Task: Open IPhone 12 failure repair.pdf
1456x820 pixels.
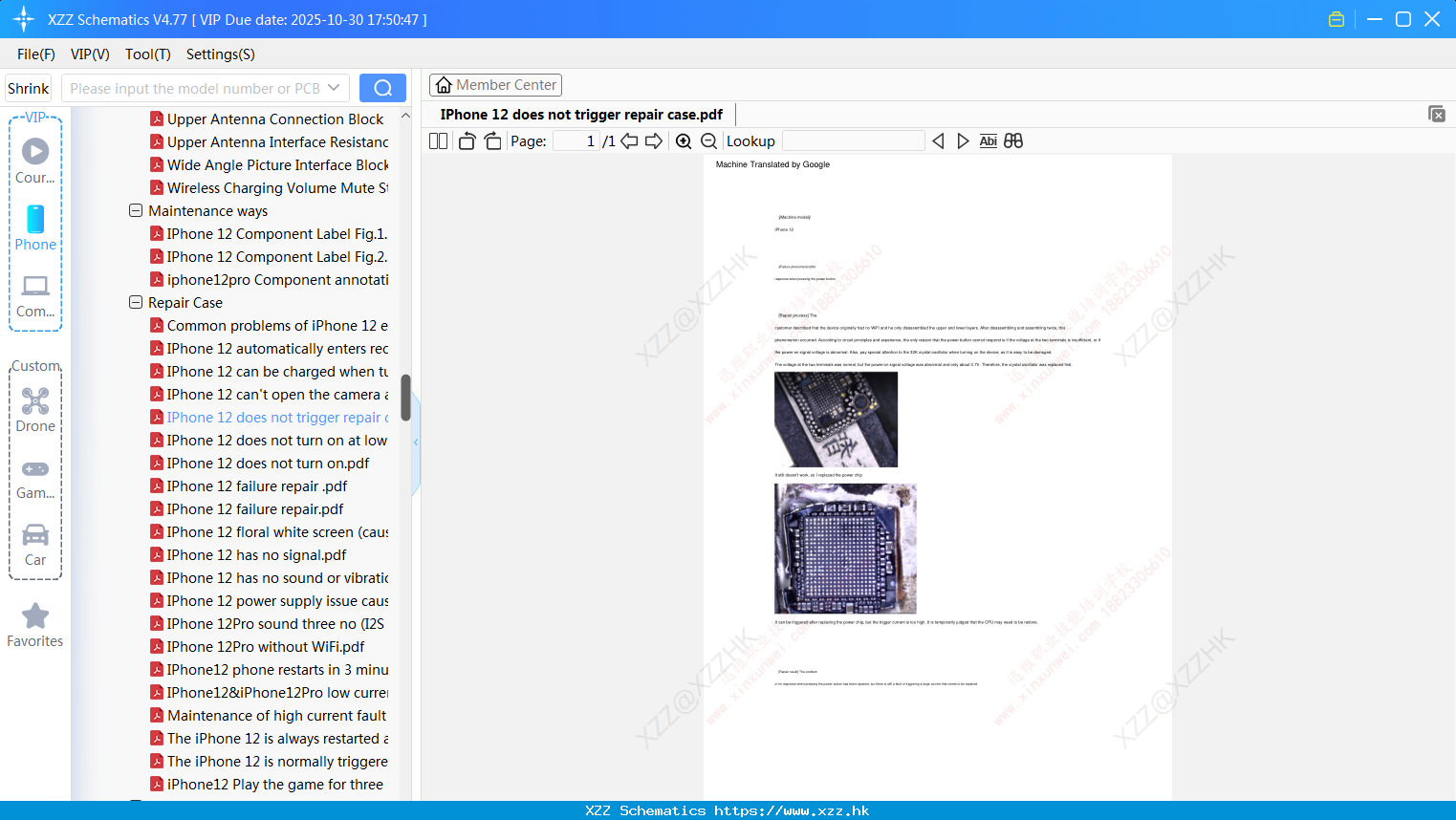Action: 247,508
